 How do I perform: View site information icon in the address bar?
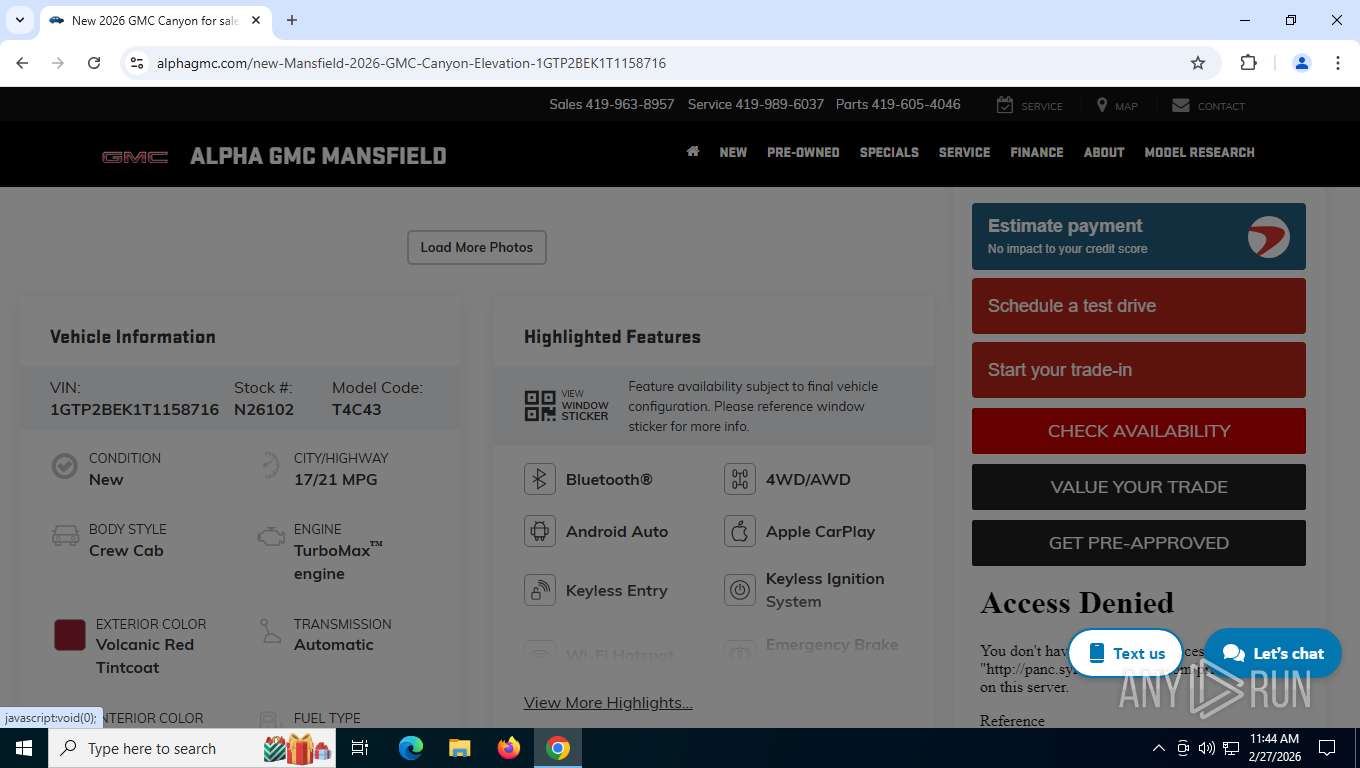pos(138,63)
